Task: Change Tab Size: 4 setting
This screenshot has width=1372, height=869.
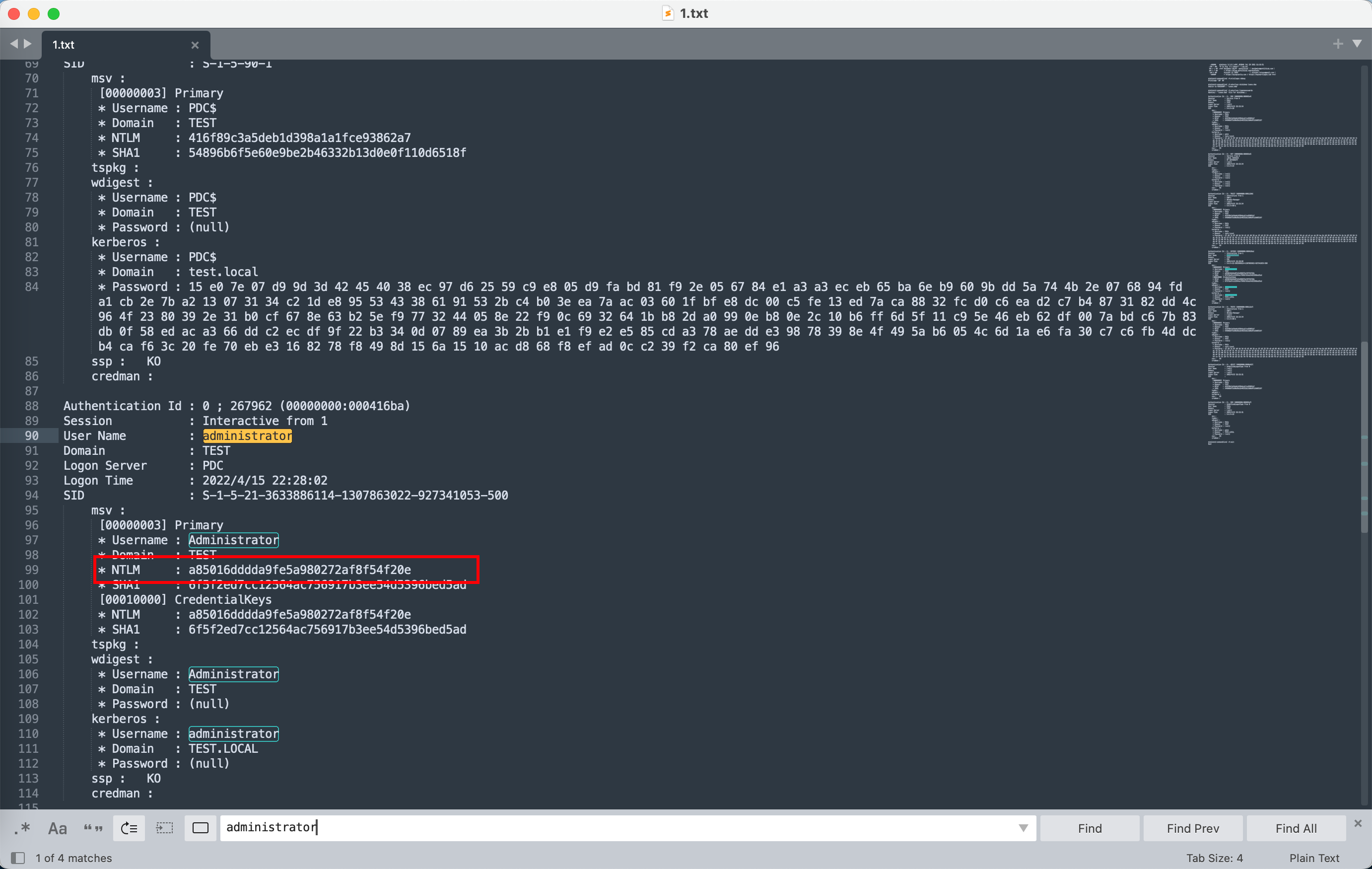Action: 1214,858
